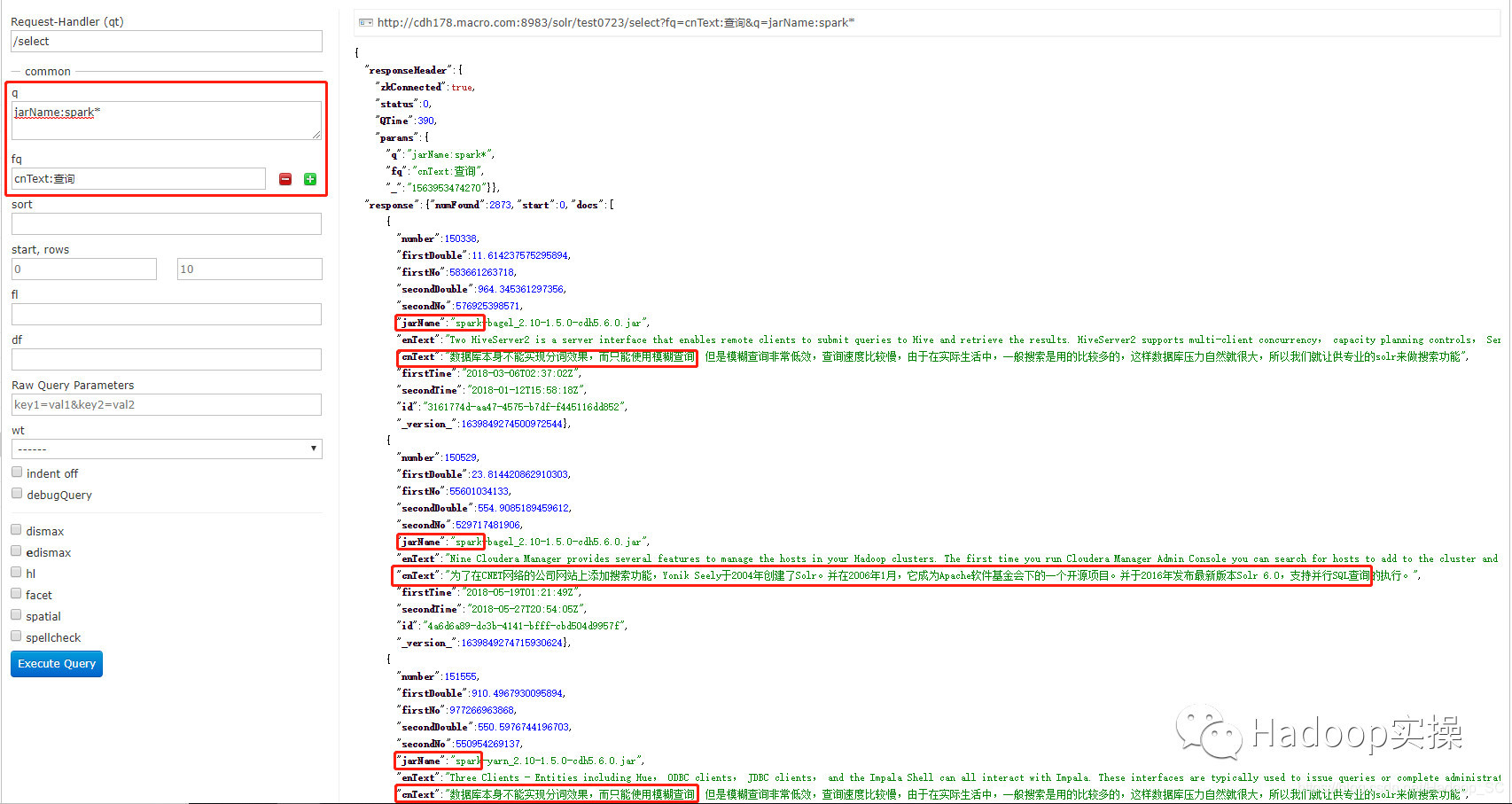Screen dimensions: 1512x804
Task: Click the id value starting with 3161774d
Action: [525, 407]
